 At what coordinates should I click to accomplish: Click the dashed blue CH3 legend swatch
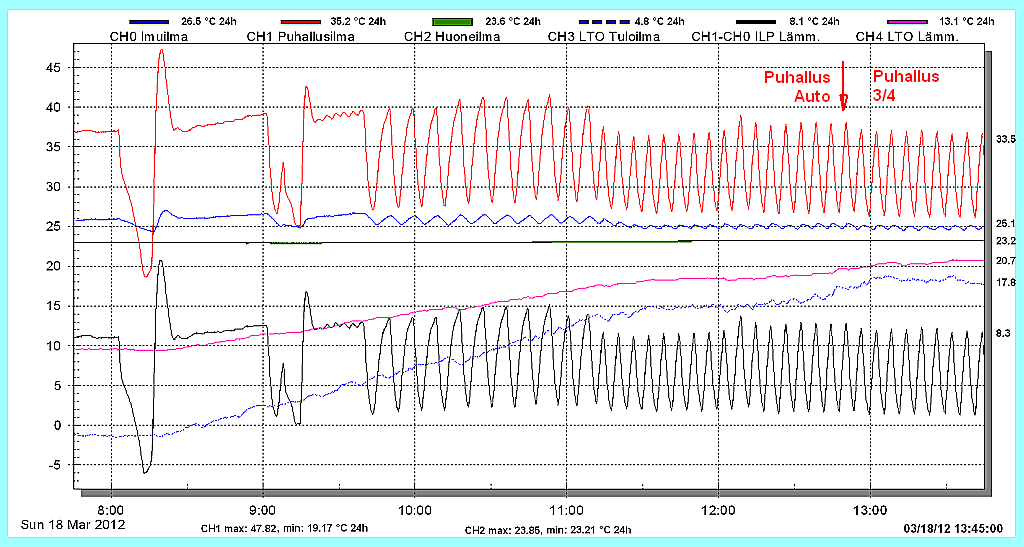click(605, 22)
